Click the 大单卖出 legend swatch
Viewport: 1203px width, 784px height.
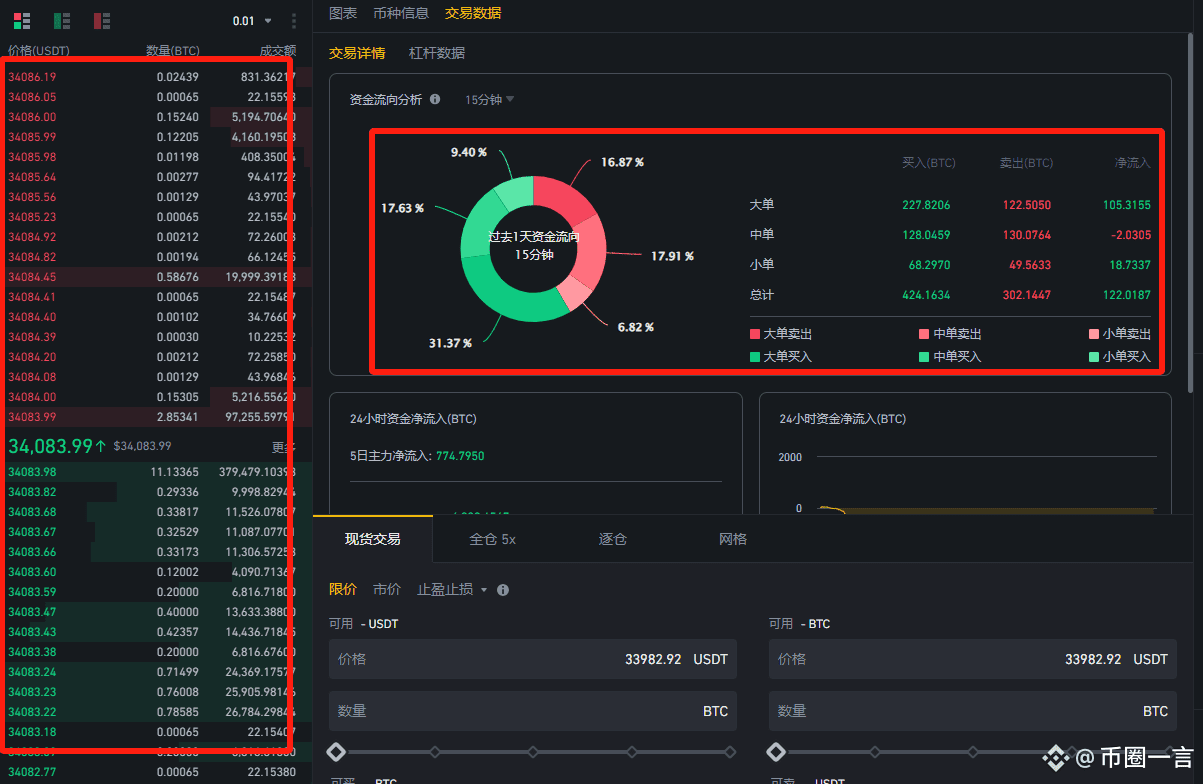[x=754, y=334]
